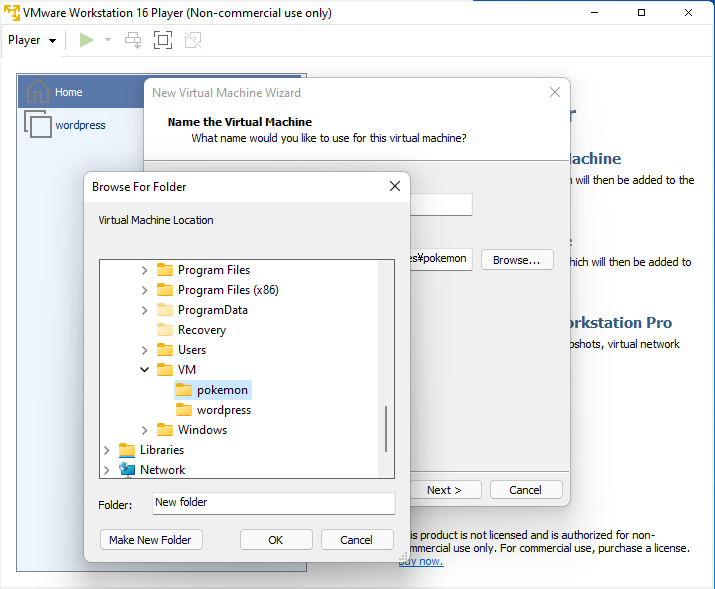Click the Unity mode toolbar icon
Screen dimensions: 715x589
click(x=193, y=40)
